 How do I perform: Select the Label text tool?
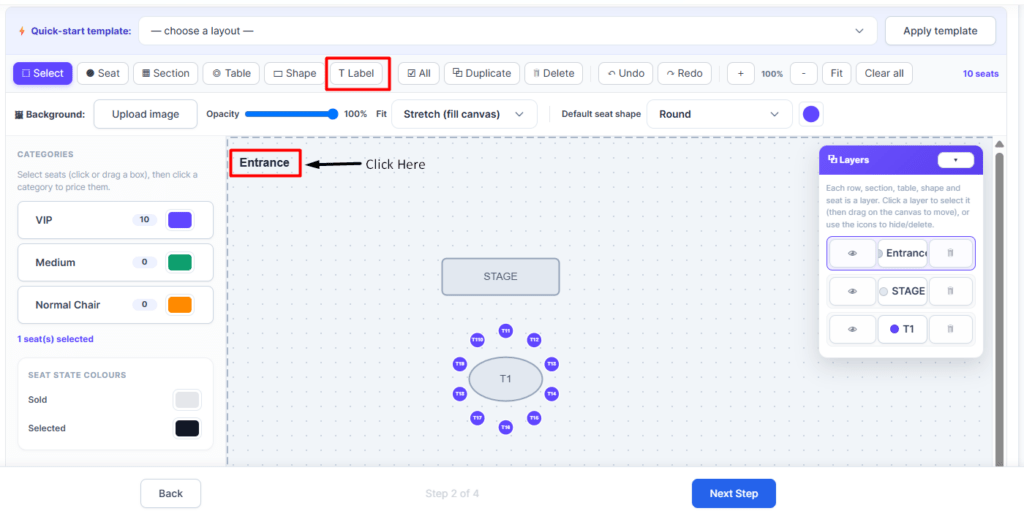[356, 73]
